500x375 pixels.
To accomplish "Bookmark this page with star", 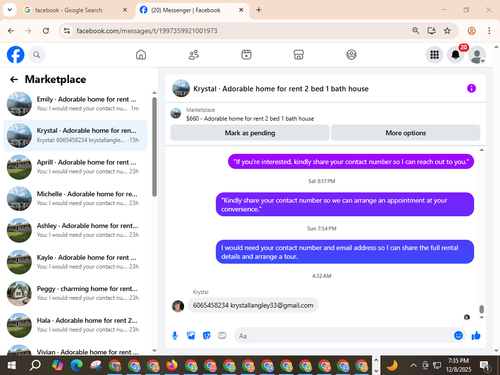I will 447,31.
